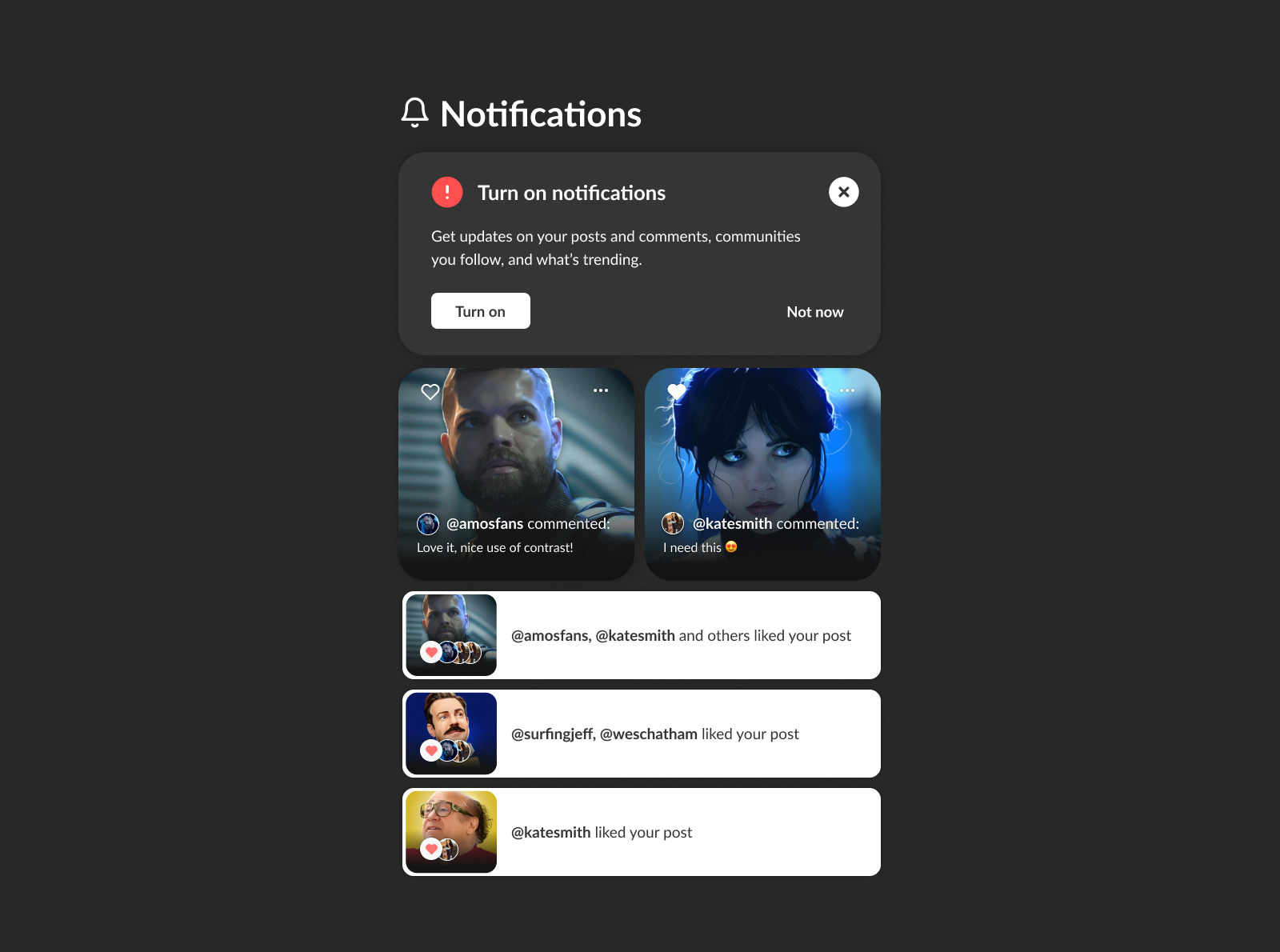Screen dimensions: 1280x952
Task: Select the @weschatham username mention
Action: pyautogui.click(x=650, y=734)
